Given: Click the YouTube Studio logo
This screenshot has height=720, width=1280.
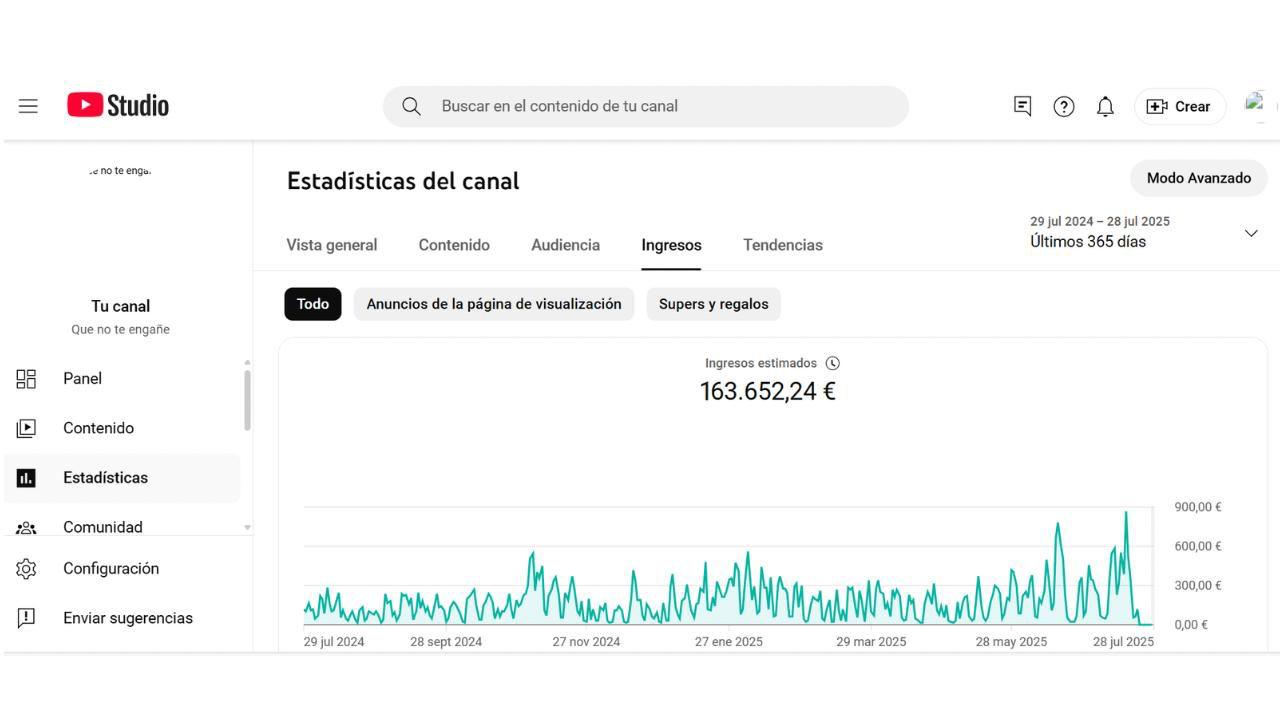Looking at the screenshot, I should (117, 104).
